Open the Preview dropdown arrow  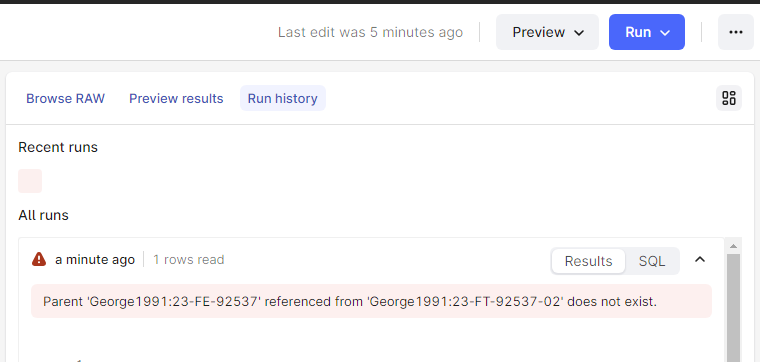pyautogui.click(x=579, y=33)
